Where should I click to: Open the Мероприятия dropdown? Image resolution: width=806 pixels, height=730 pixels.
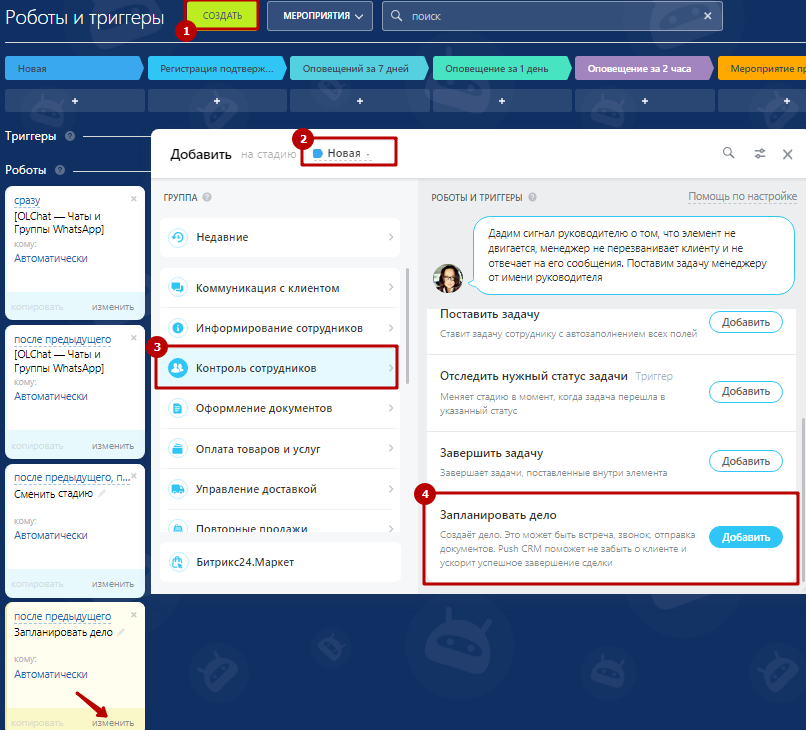[x=320, y=16]
